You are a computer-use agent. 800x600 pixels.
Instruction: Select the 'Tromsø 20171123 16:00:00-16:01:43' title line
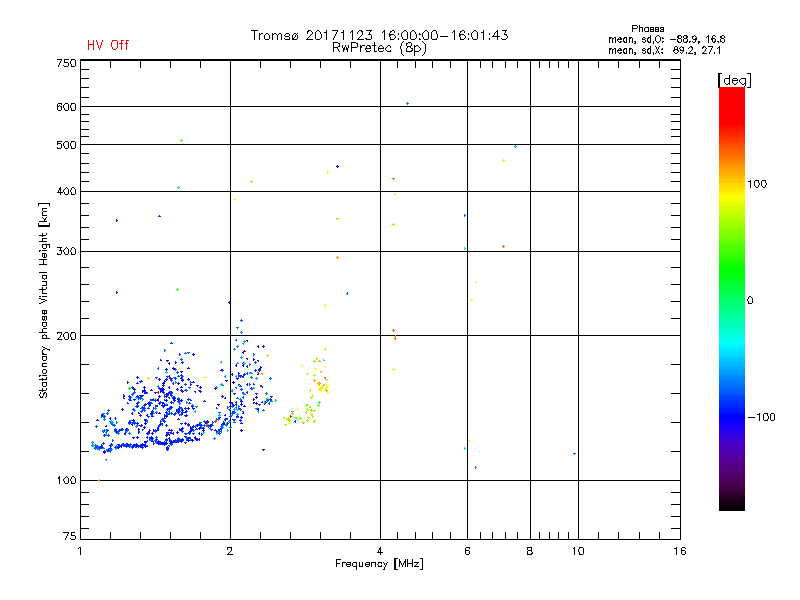380,35
